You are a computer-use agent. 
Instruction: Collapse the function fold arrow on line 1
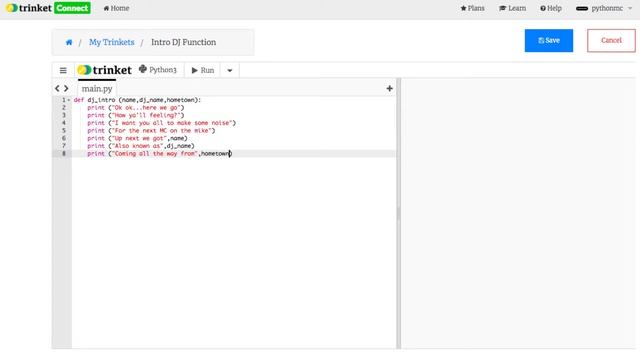69,100
